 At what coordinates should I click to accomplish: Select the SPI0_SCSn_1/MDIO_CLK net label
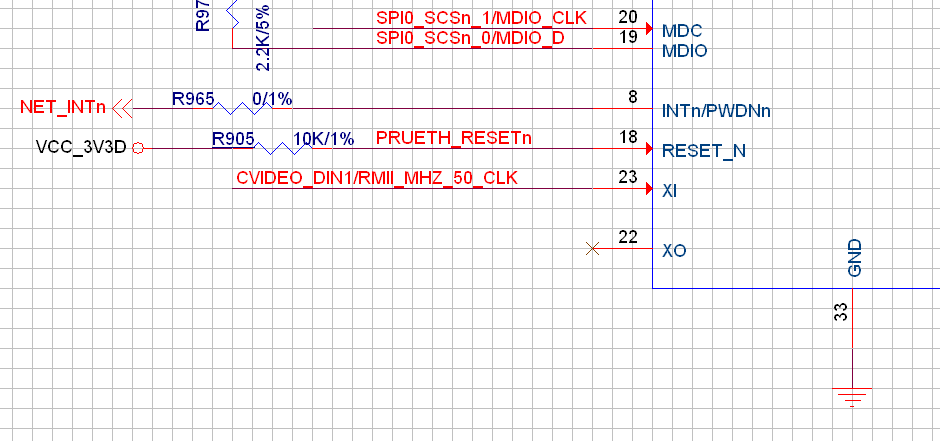pos(481,18)
